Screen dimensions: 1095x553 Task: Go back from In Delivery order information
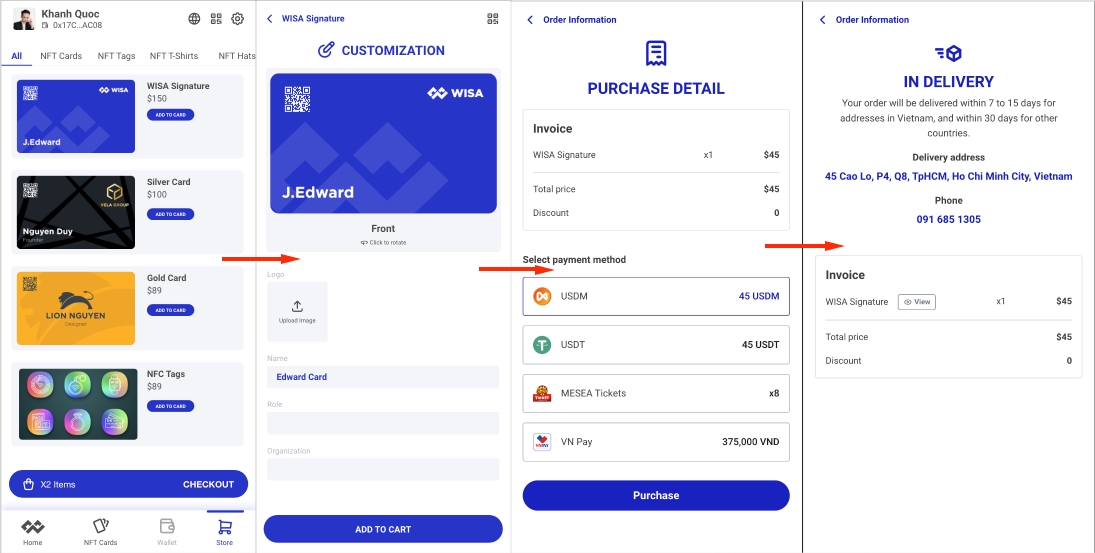pyautogui.click(x=823, y=20)
